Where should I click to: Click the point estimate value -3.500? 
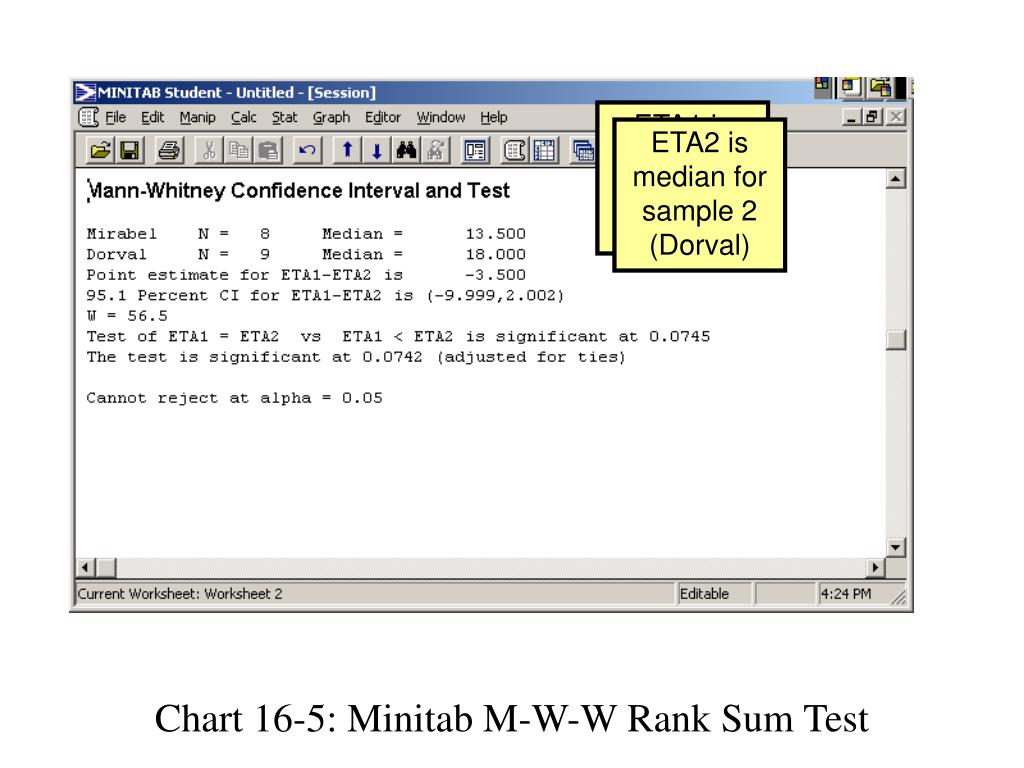click(x=496, y=275)
